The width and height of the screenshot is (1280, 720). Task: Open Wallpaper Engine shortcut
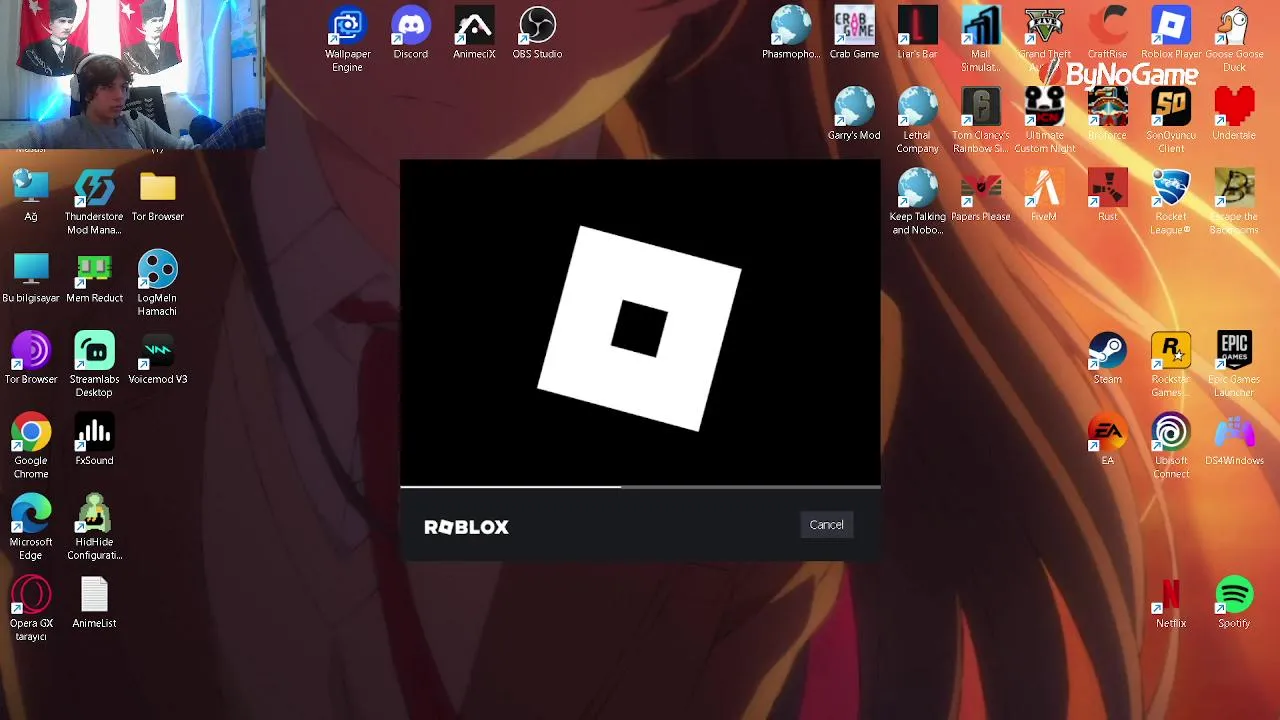[347, 40]
